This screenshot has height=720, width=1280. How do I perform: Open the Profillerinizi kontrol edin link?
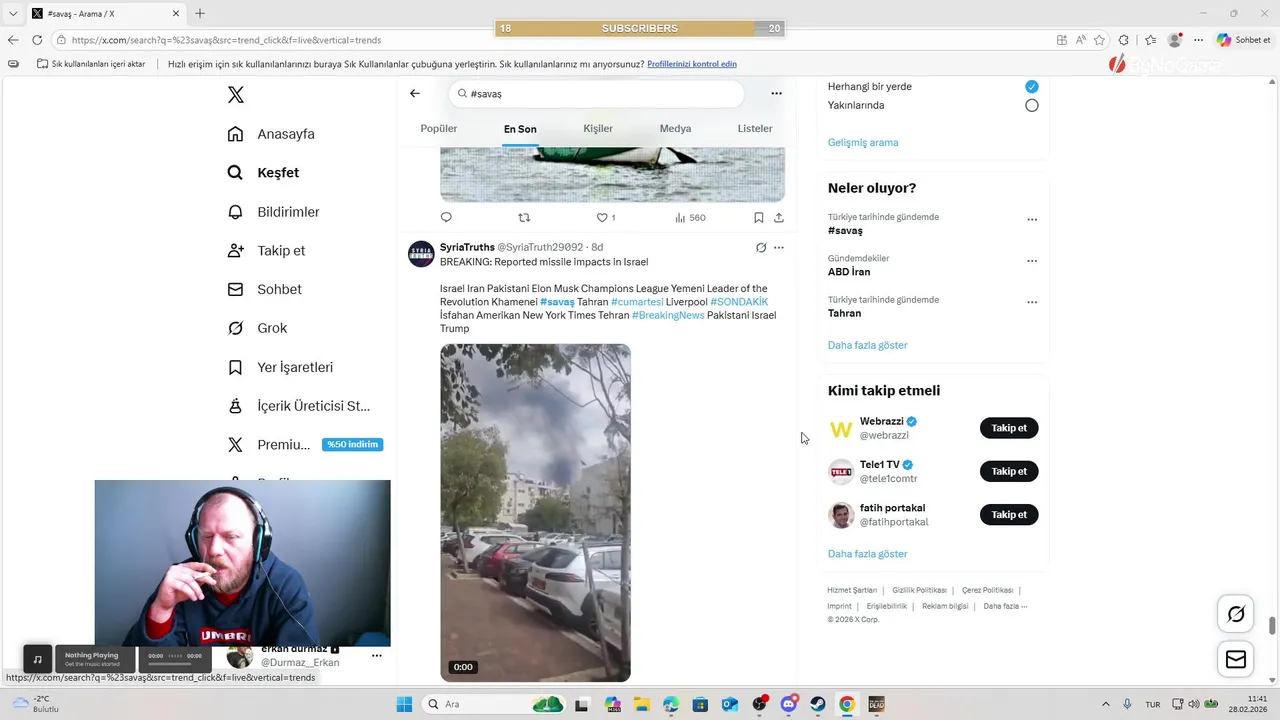point(692,64)
